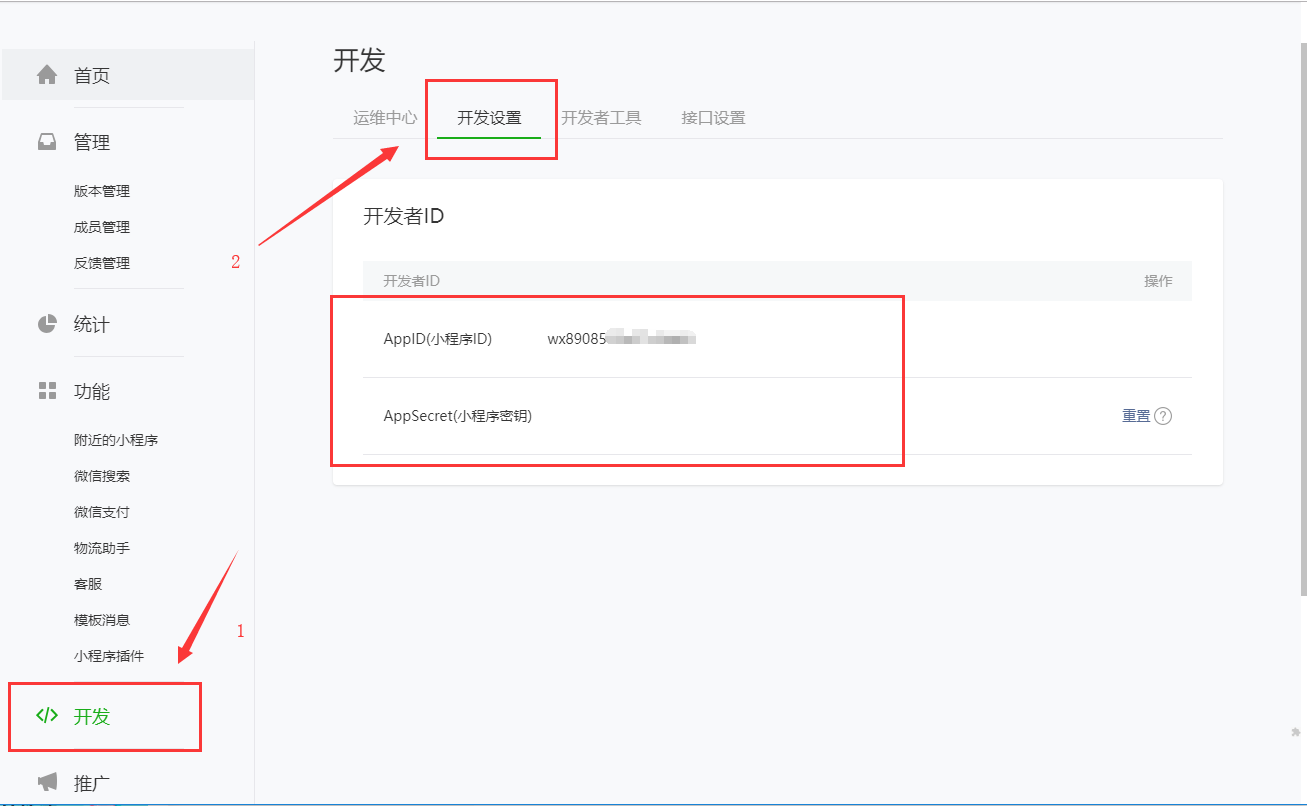Viewport: 1307px width, 806px height.
Task: Click the megaphone icon beside 推广
Action: click(47, 782)
